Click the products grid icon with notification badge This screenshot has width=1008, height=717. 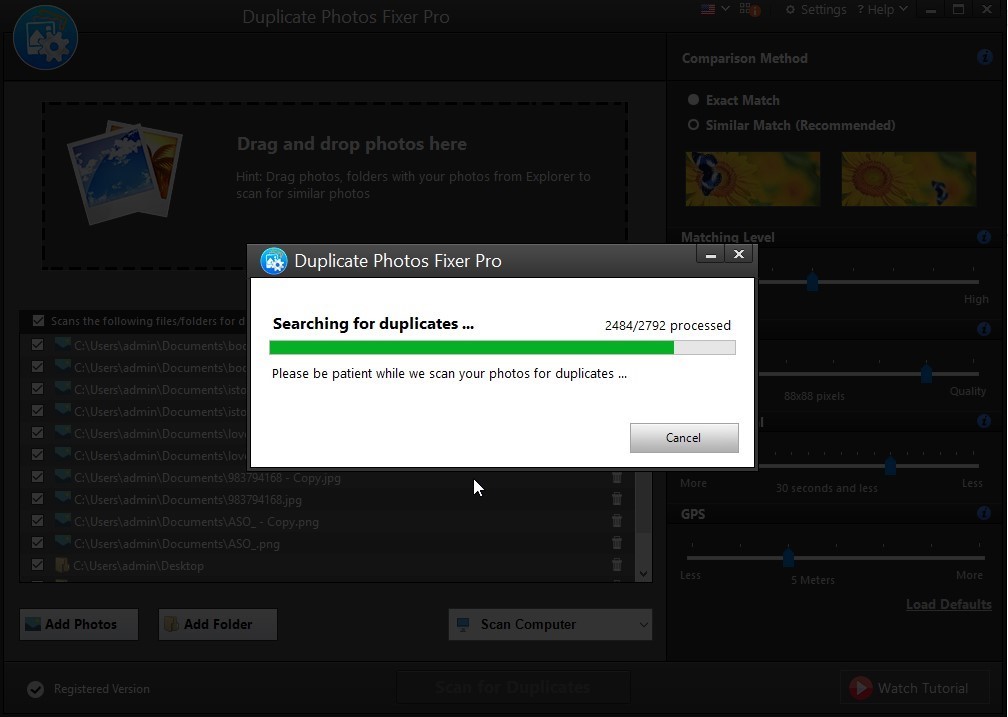pyautogui.click(x=746, y=9)
